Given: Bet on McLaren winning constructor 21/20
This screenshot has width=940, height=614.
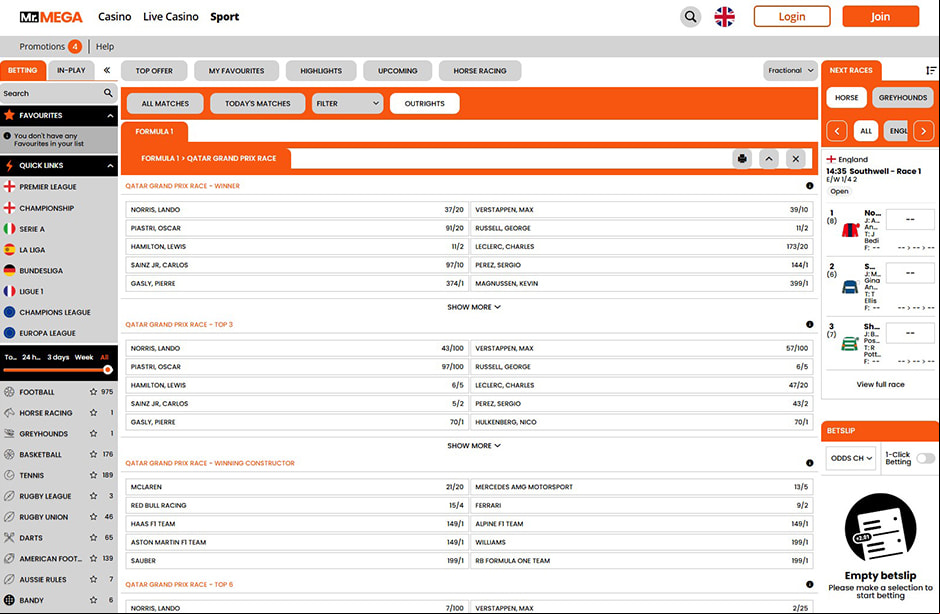Looking at the screenshot, I should 297,487.
